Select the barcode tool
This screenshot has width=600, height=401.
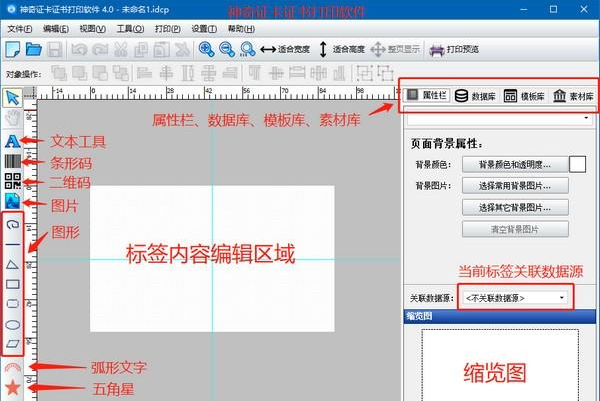(12, 161)
